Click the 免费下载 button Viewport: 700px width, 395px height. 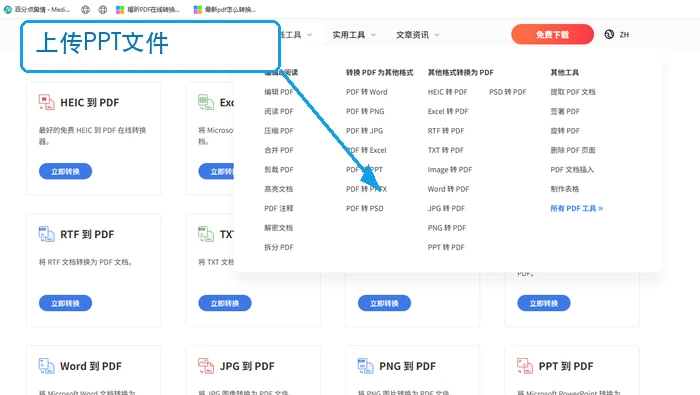552,34
